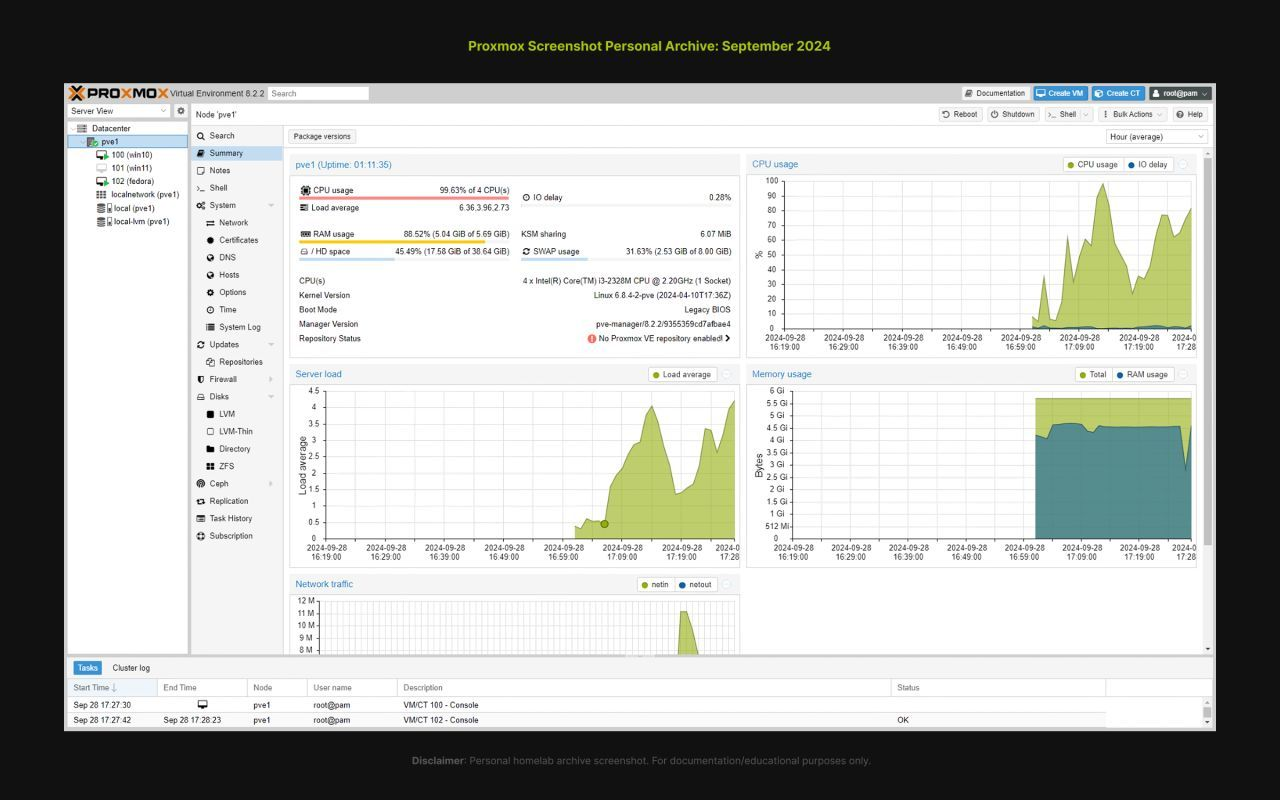Switch to the Cluster log tab

(x=131, y=668)
